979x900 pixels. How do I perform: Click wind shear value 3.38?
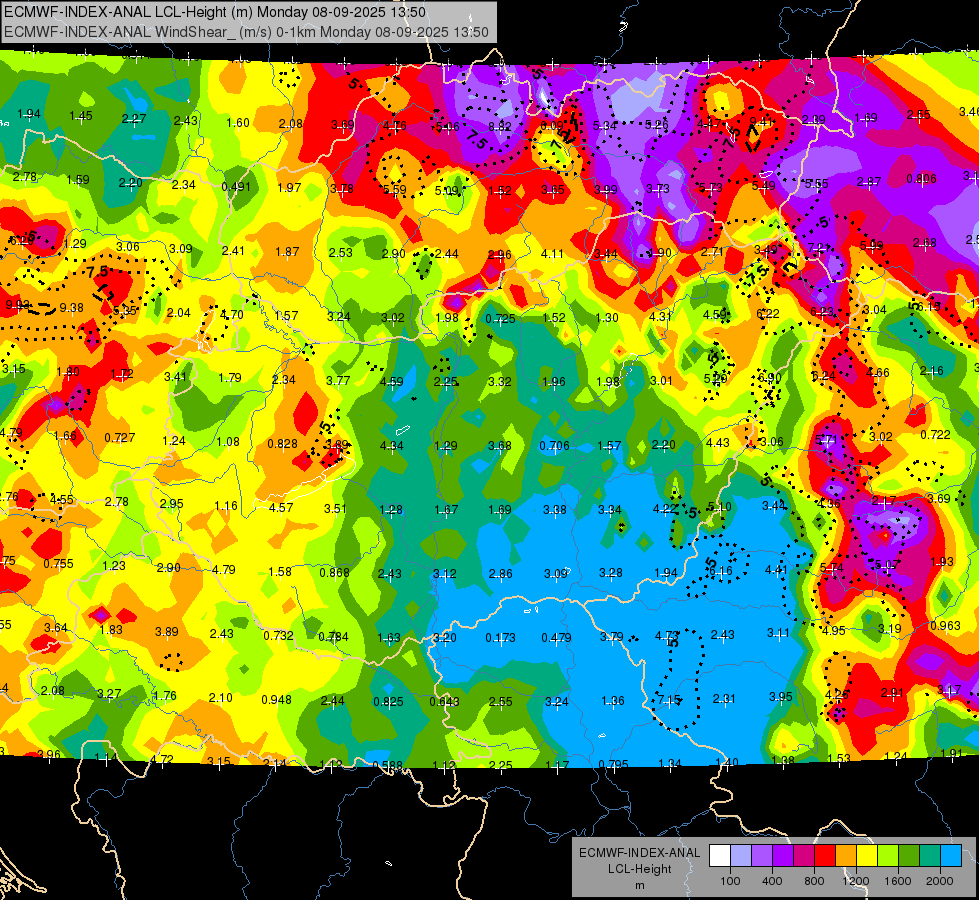click(x=554, y=510)
